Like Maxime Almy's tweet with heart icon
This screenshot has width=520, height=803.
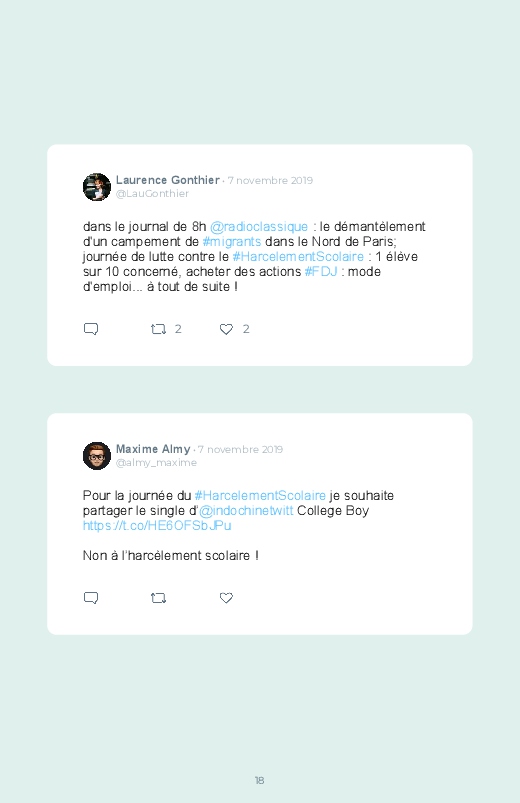226,598
